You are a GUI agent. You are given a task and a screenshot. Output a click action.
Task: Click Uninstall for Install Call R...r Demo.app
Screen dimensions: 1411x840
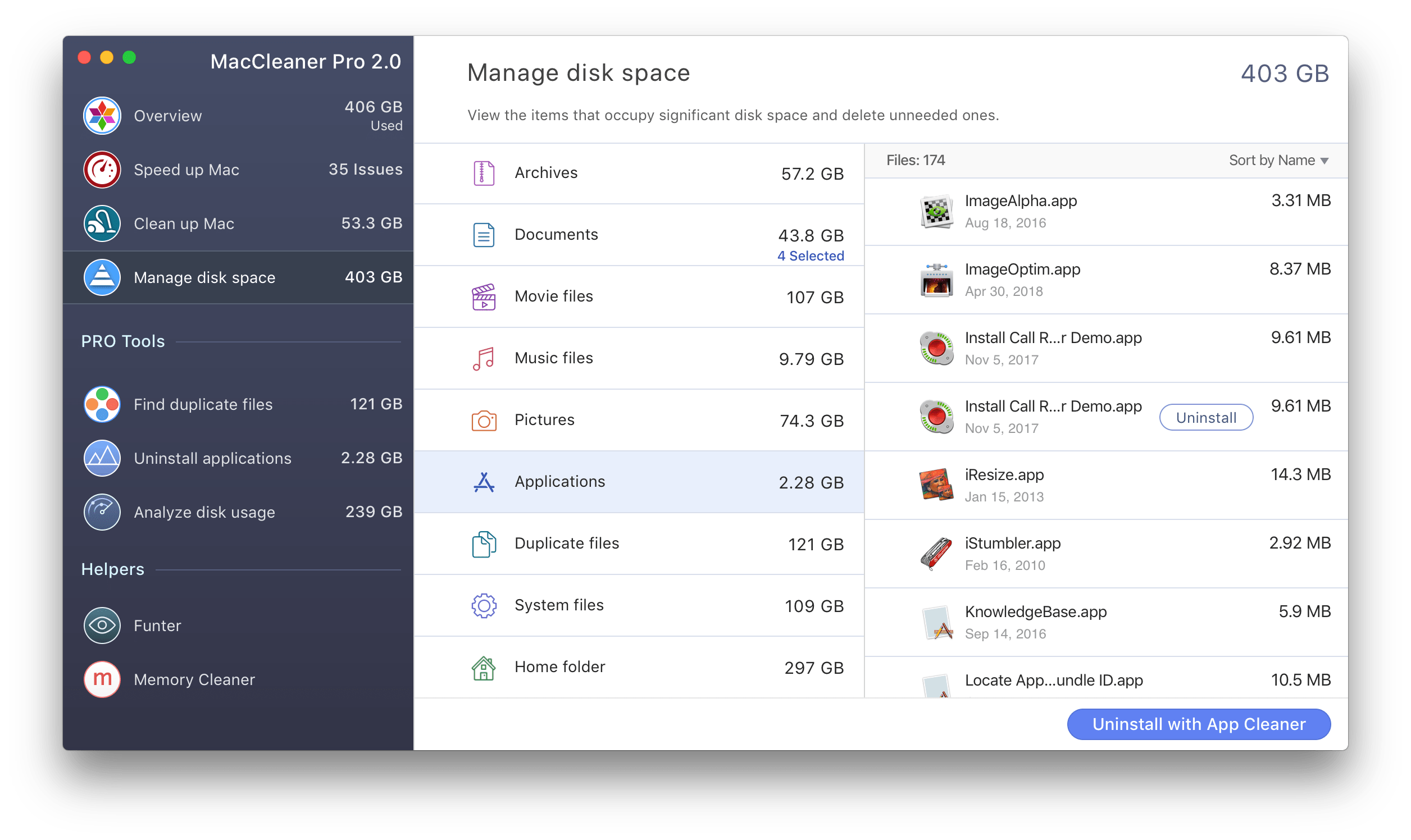click(x=1205, y=417)
